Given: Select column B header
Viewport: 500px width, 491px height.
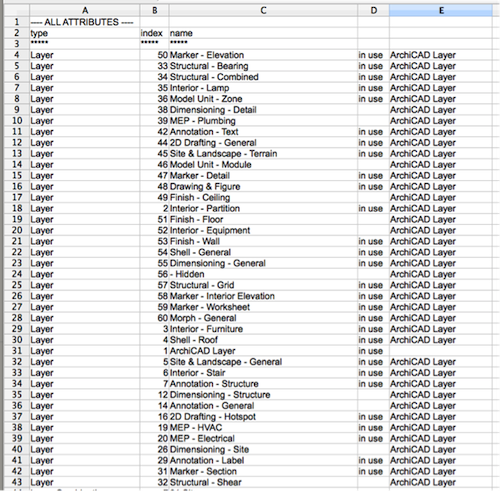Looking at the screenshot, I should (x=154, y=11).
